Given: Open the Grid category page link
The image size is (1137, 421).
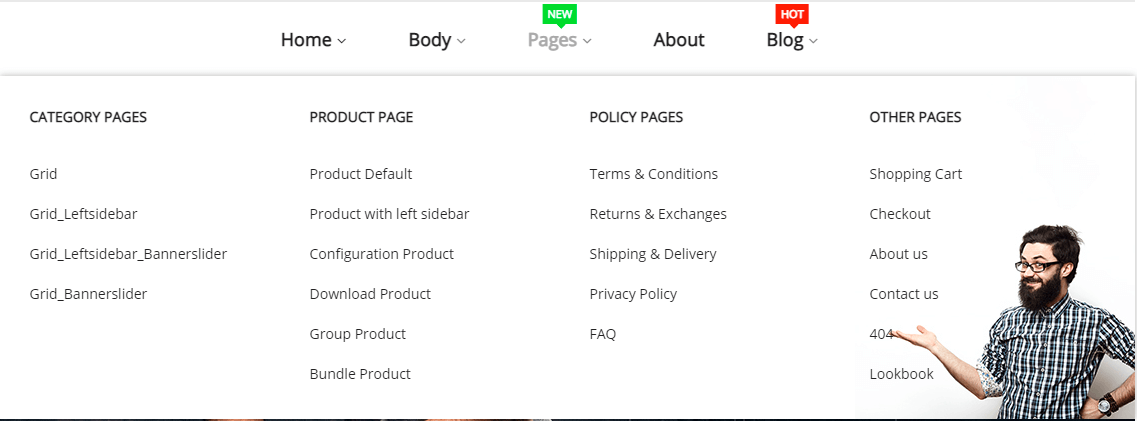Looking at the screenshot, I should coord(44,174).
